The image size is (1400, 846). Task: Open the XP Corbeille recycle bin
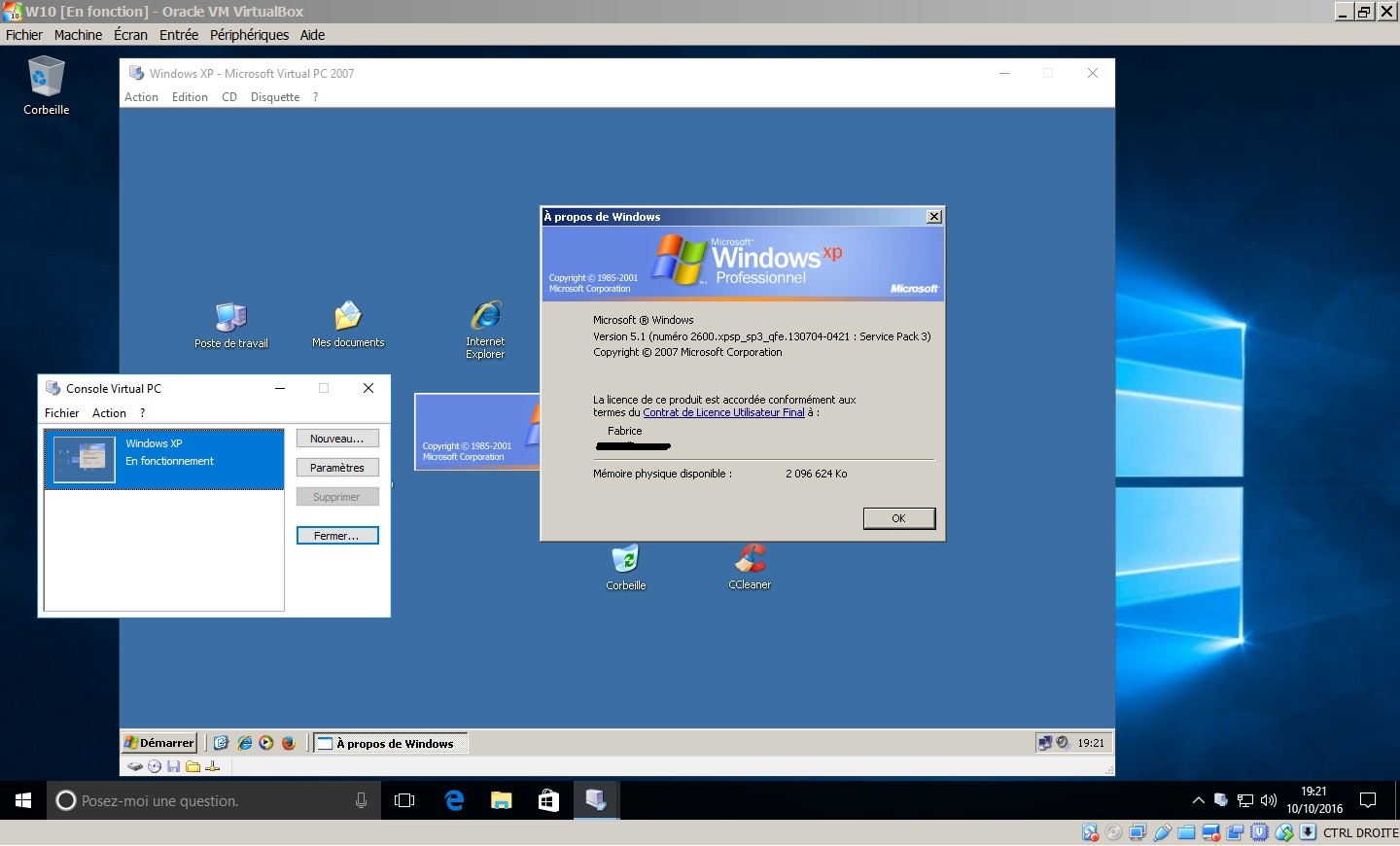626,561
